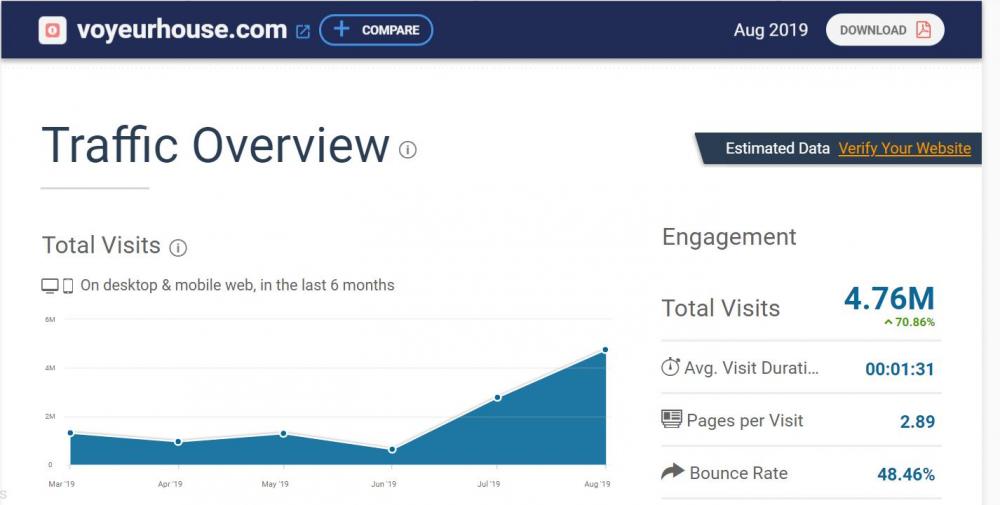Open the Verify Your Website link
1000x505 pixels.
(x=904, y=148)
